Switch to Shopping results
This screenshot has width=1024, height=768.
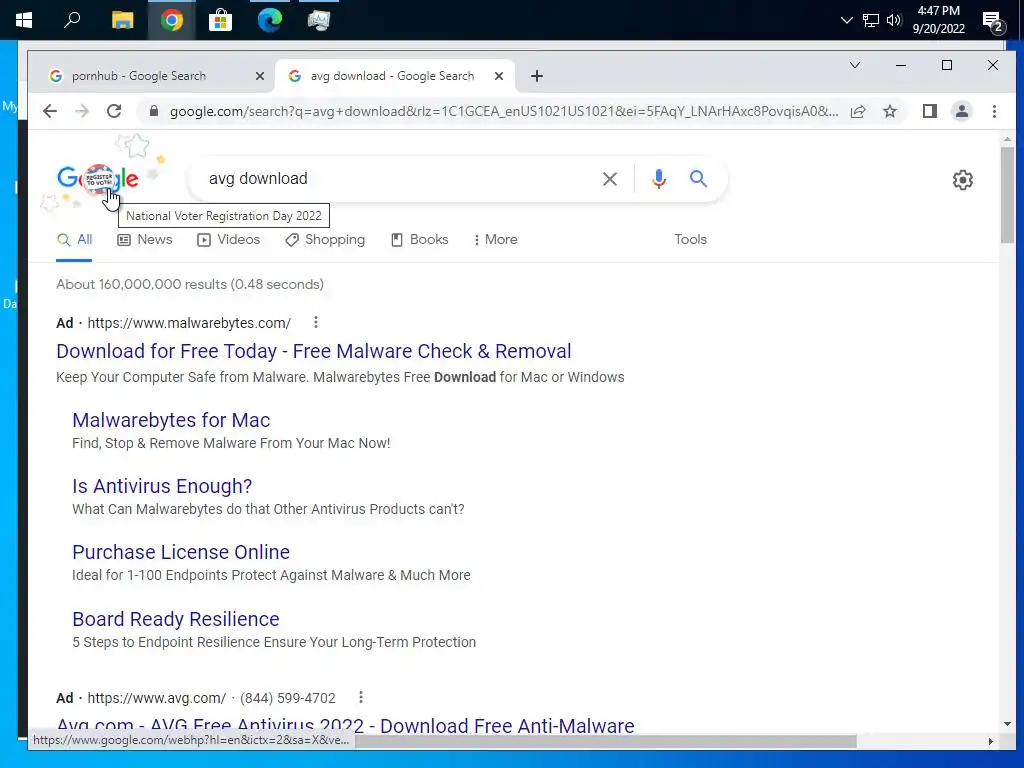[325, 240]
